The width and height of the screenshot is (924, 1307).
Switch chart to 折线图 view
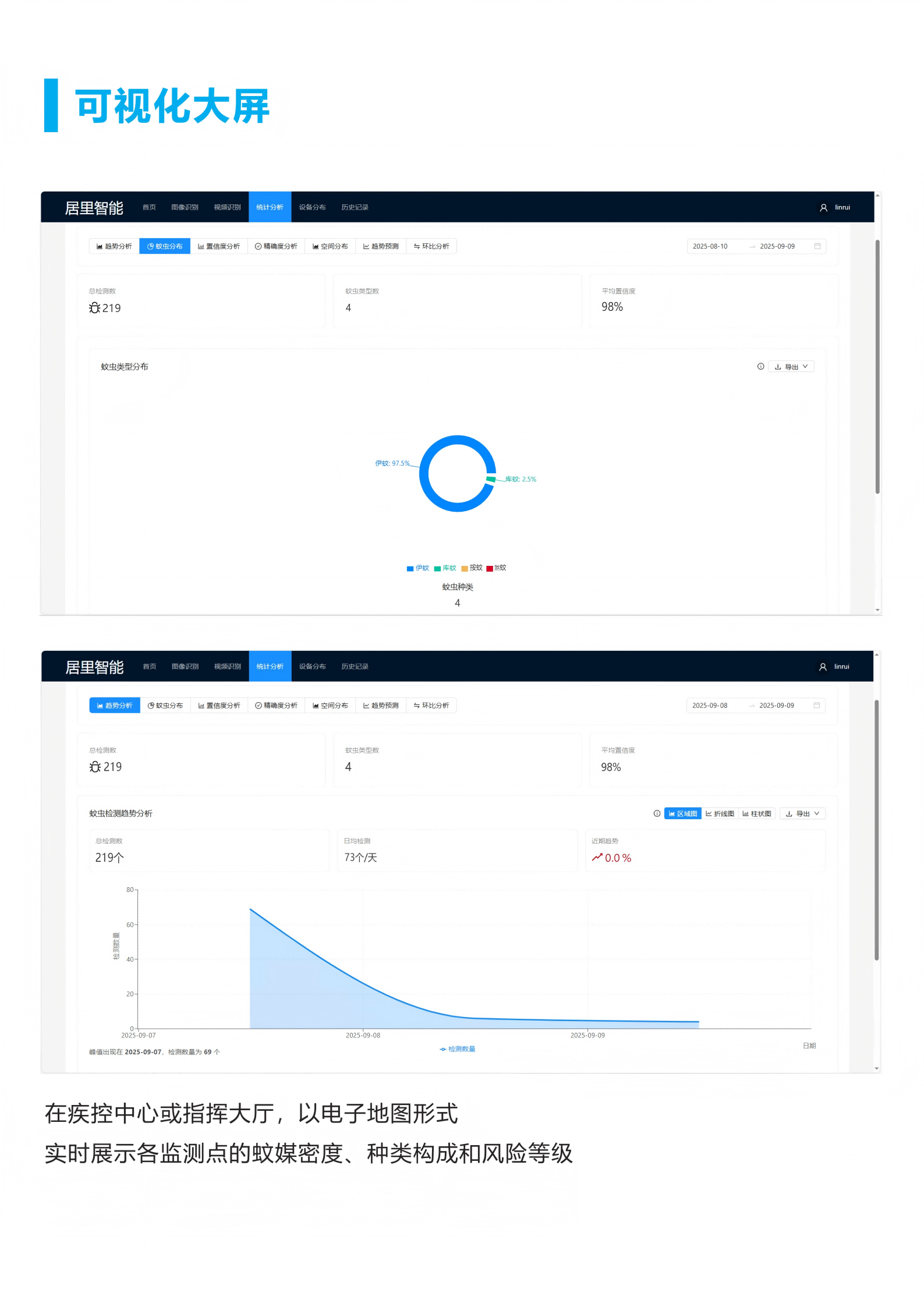pos(720,813)
